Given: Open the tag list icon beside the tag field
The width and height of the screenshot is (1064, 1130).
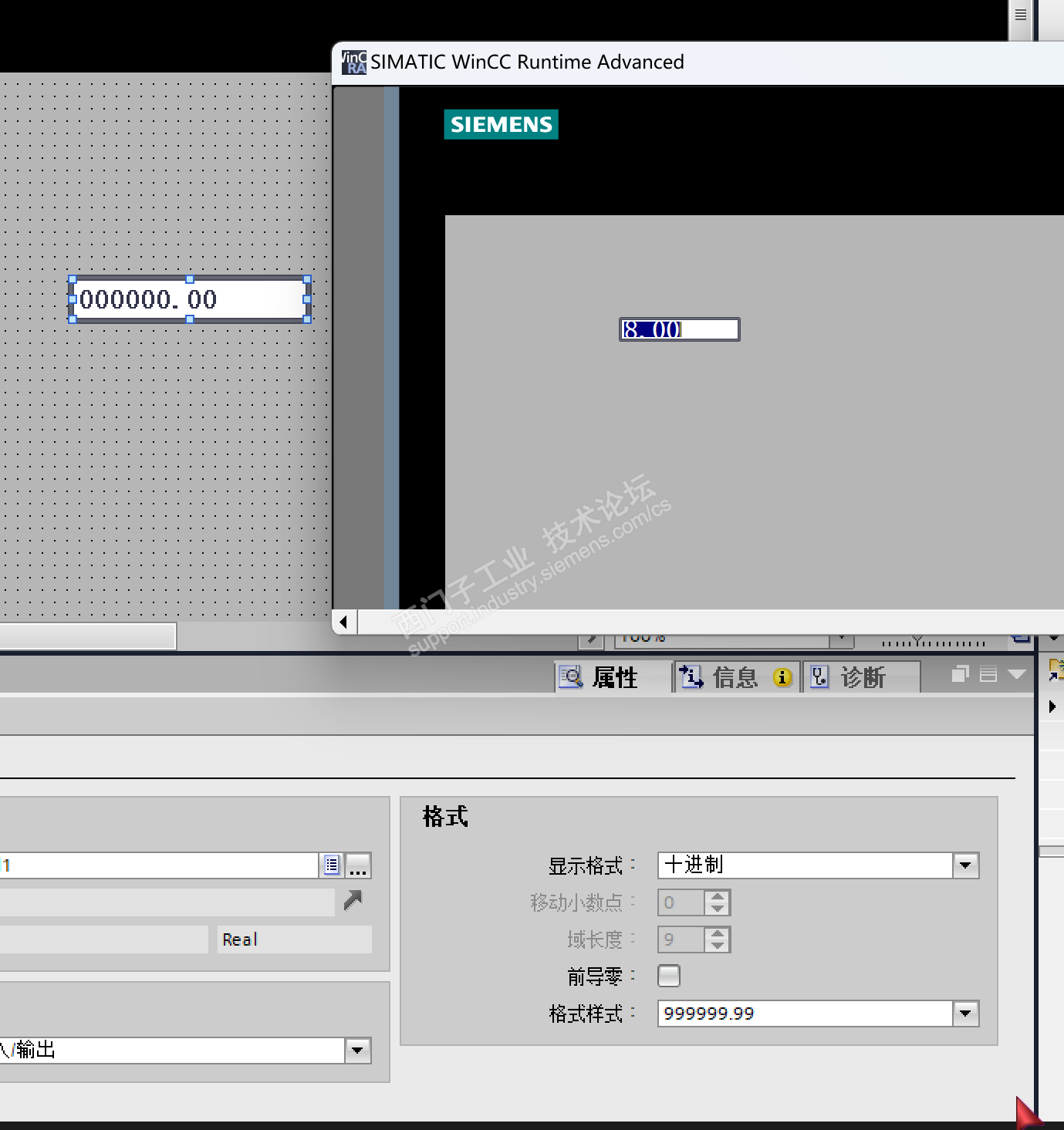Looking at the screenshot, I should pyautogui.click(x=332, y=865).
